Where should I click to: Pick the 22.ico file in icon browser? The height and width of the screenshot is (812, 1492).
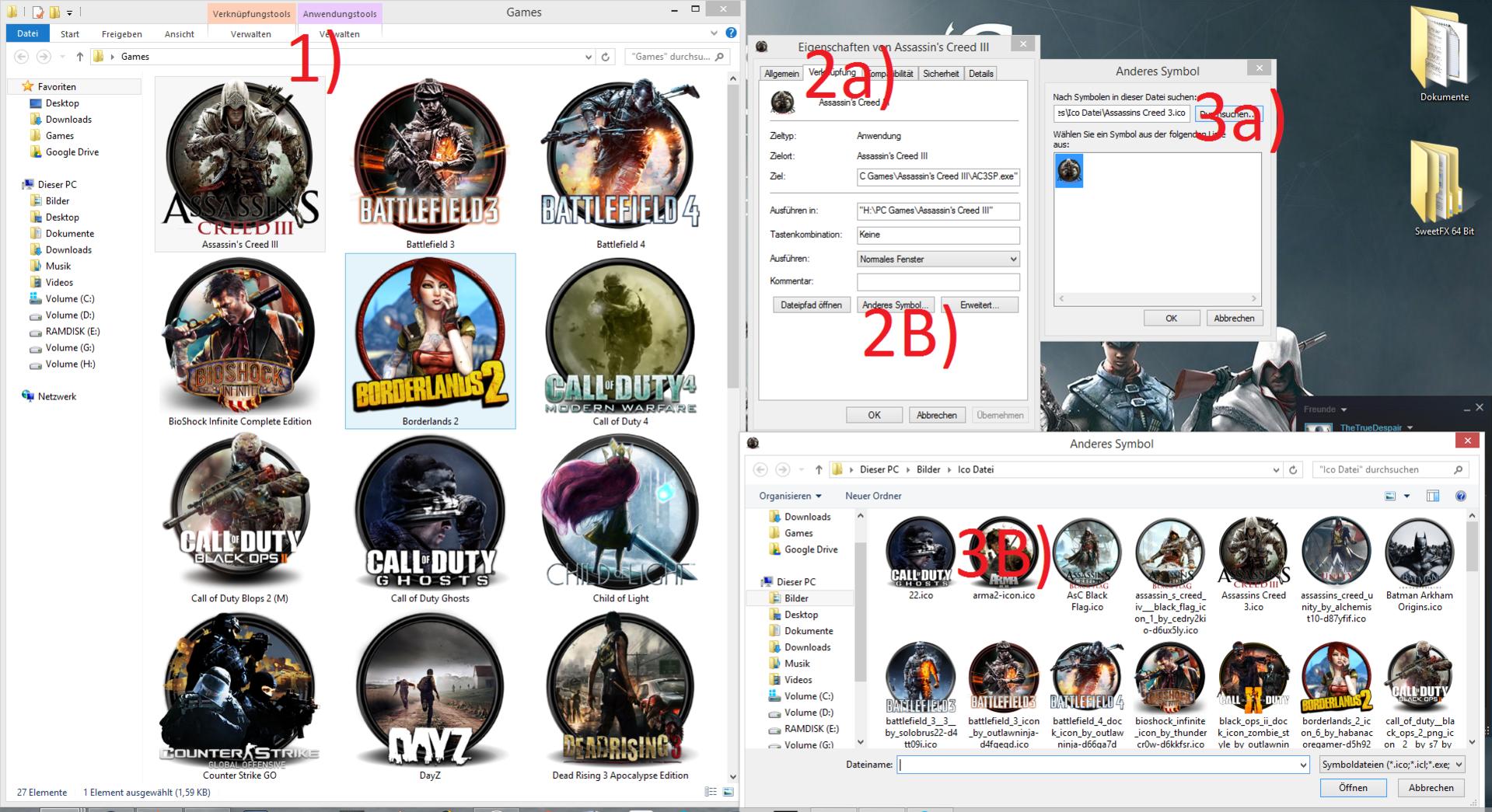click(x=921, y=559)
